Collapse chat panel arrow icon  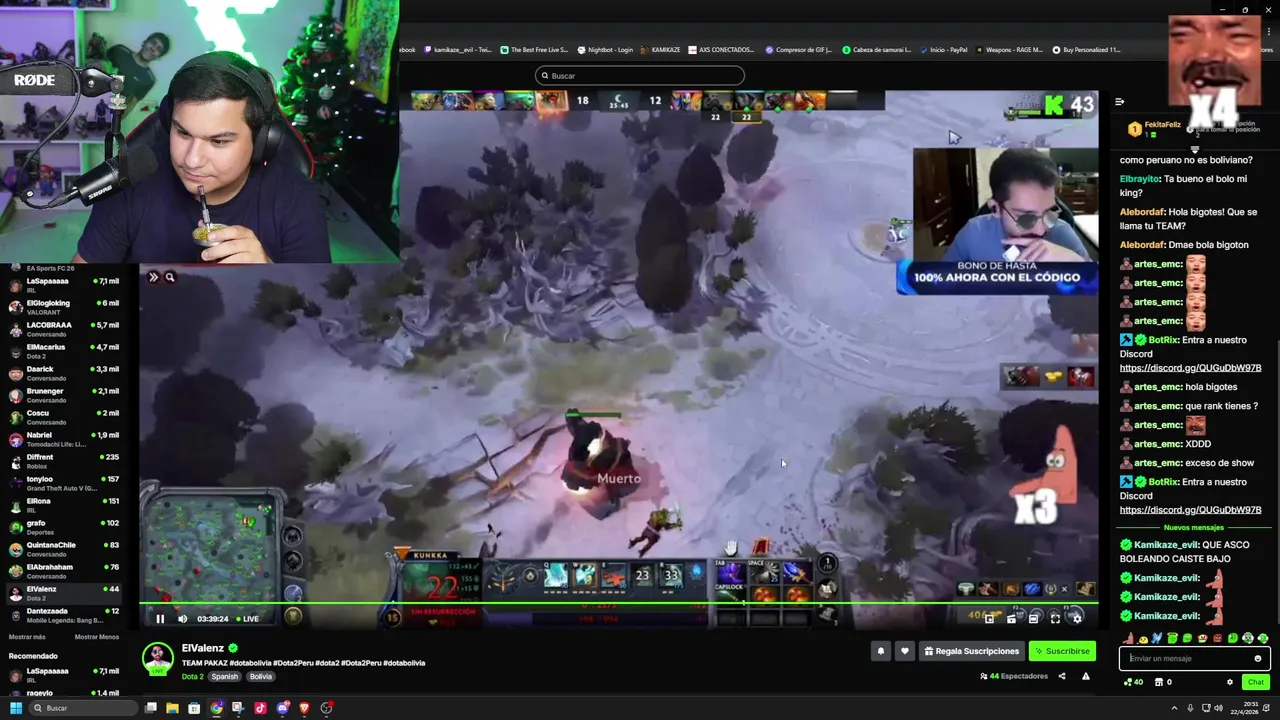click(x=1119, y=102)
